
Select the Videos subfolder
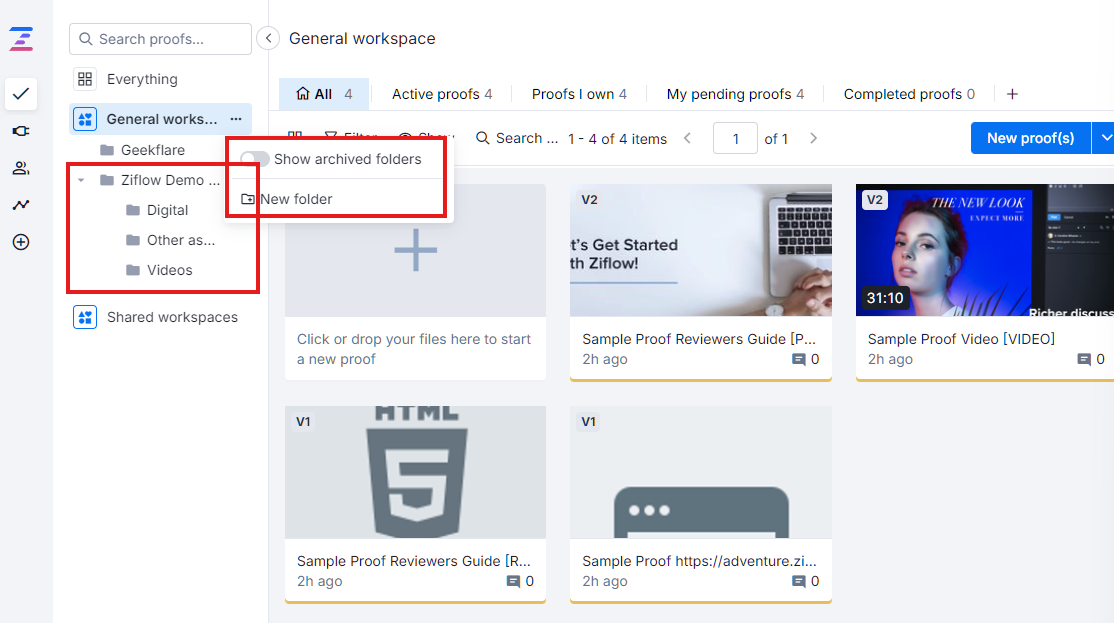169,270
